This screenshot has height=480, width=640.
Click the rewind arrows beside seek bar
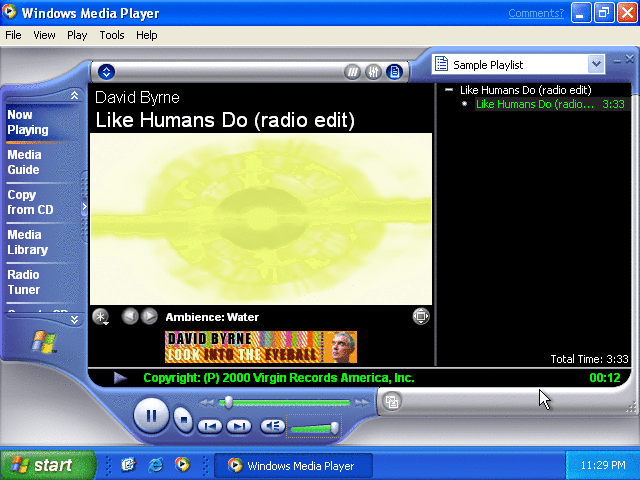coord(207,403)
